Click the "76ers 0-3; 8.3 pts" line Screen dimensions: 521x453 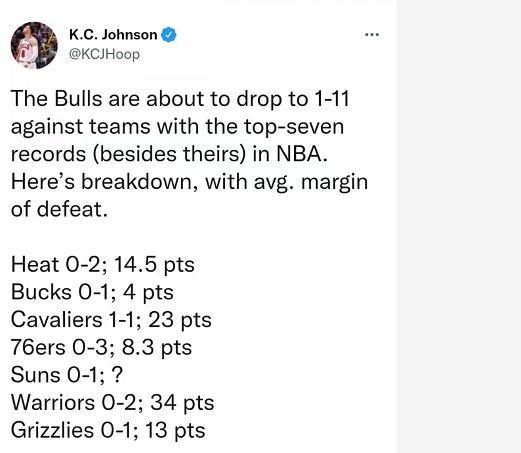tap(101, 347)
